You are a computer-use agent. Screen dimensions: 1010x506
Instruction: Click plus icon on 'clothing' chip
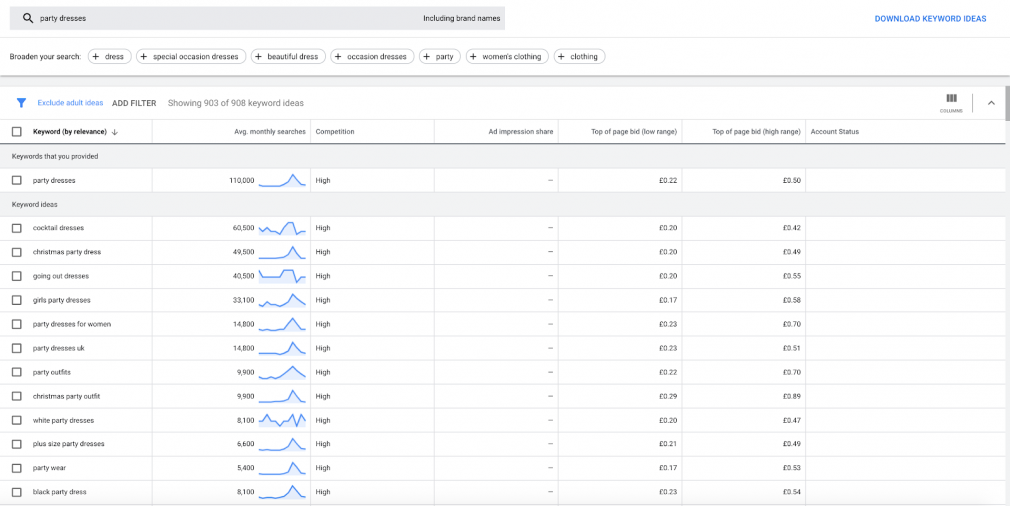(x=561, y=57)
